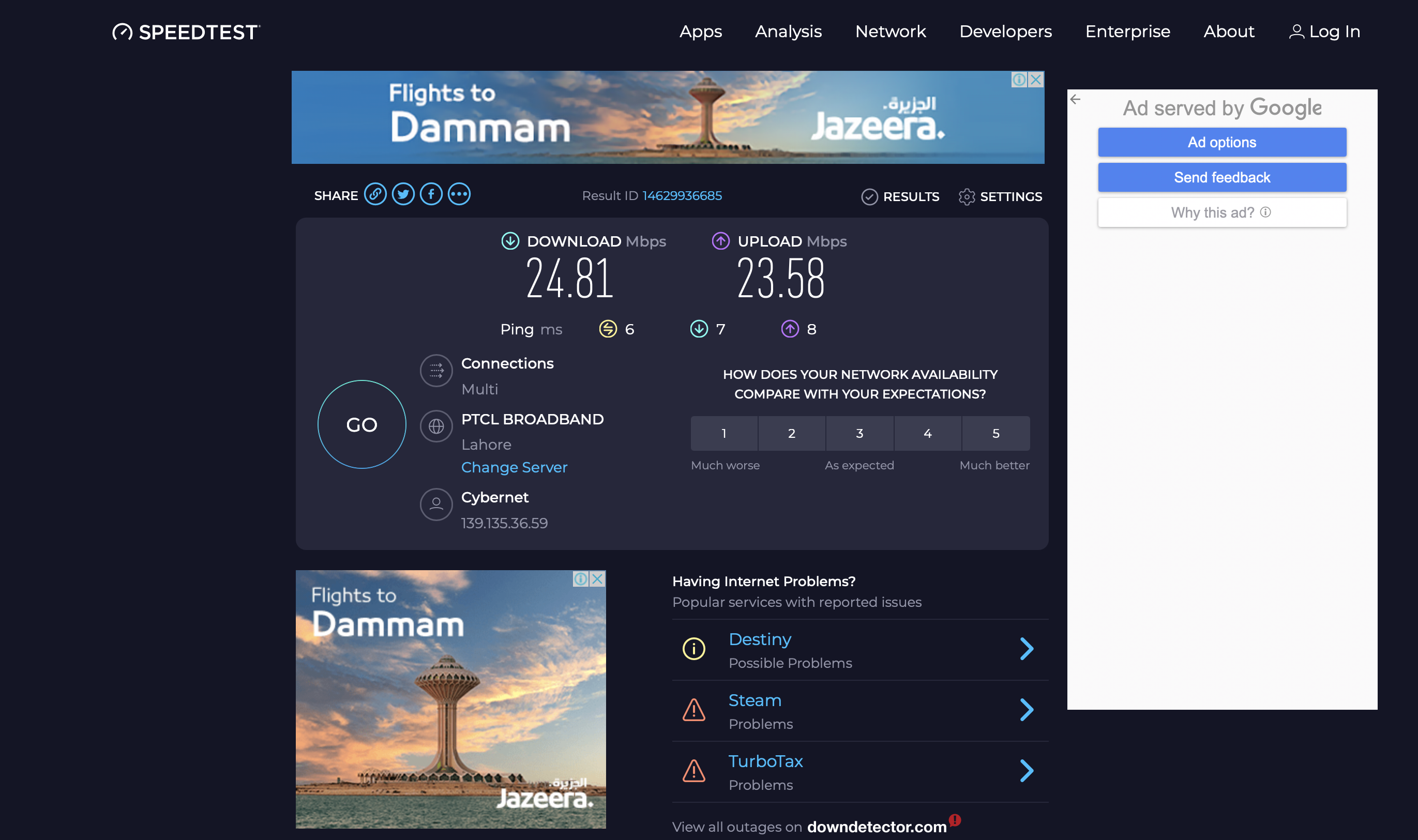This screenshot has height=840, width=1418.
Task: Click the Ad options button
Action: 1222,142
